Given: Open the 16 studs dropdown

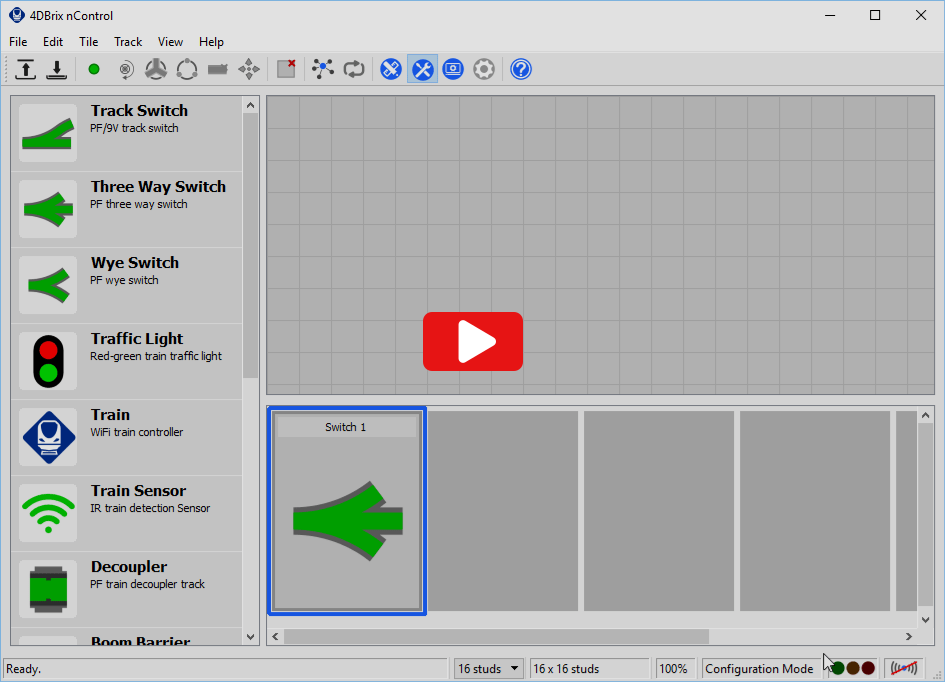Looking at the screenshot, I should pos(488,669).
